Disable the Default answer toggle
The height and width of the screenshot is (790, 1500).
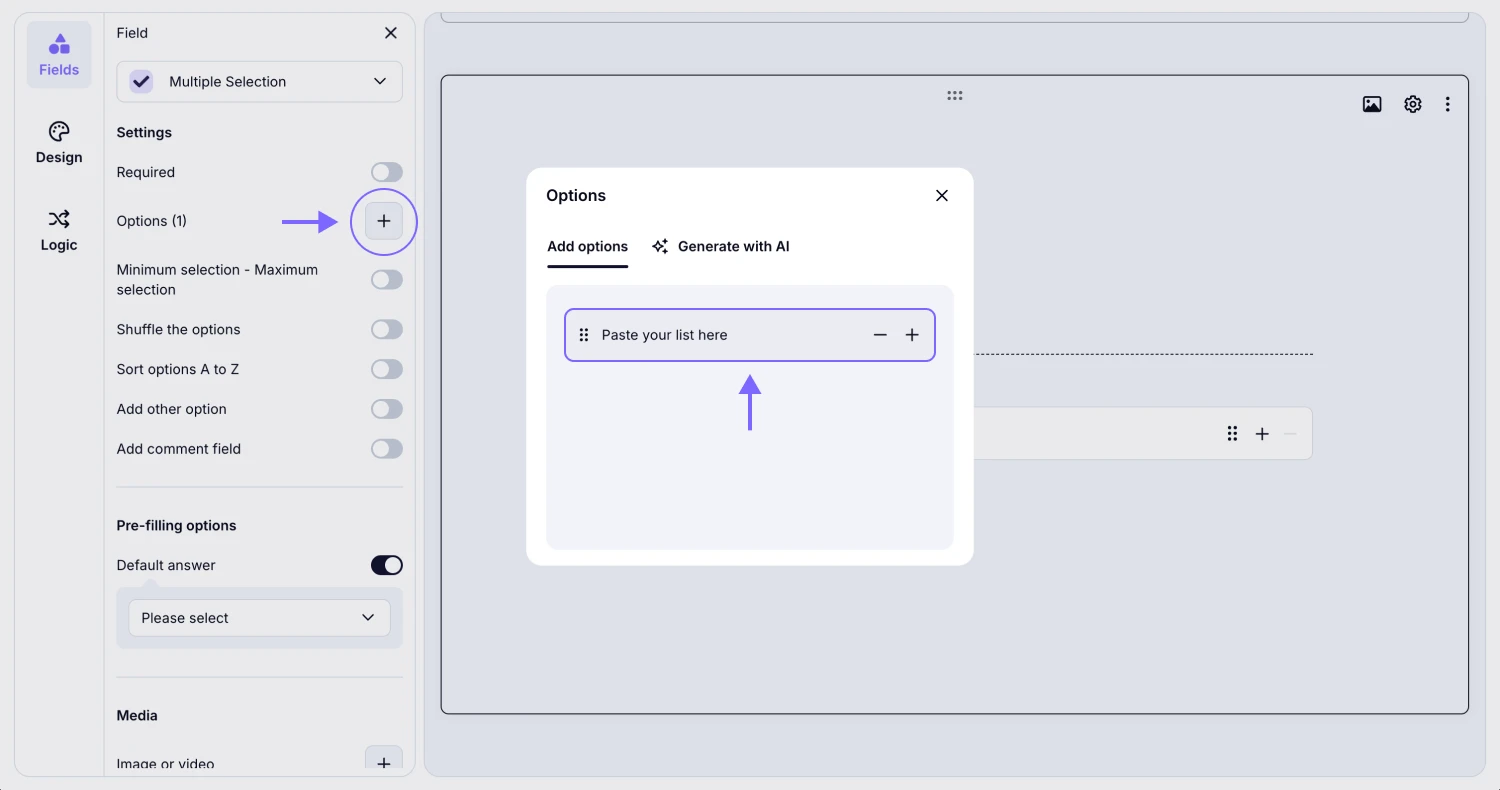(x=386, y=565)
